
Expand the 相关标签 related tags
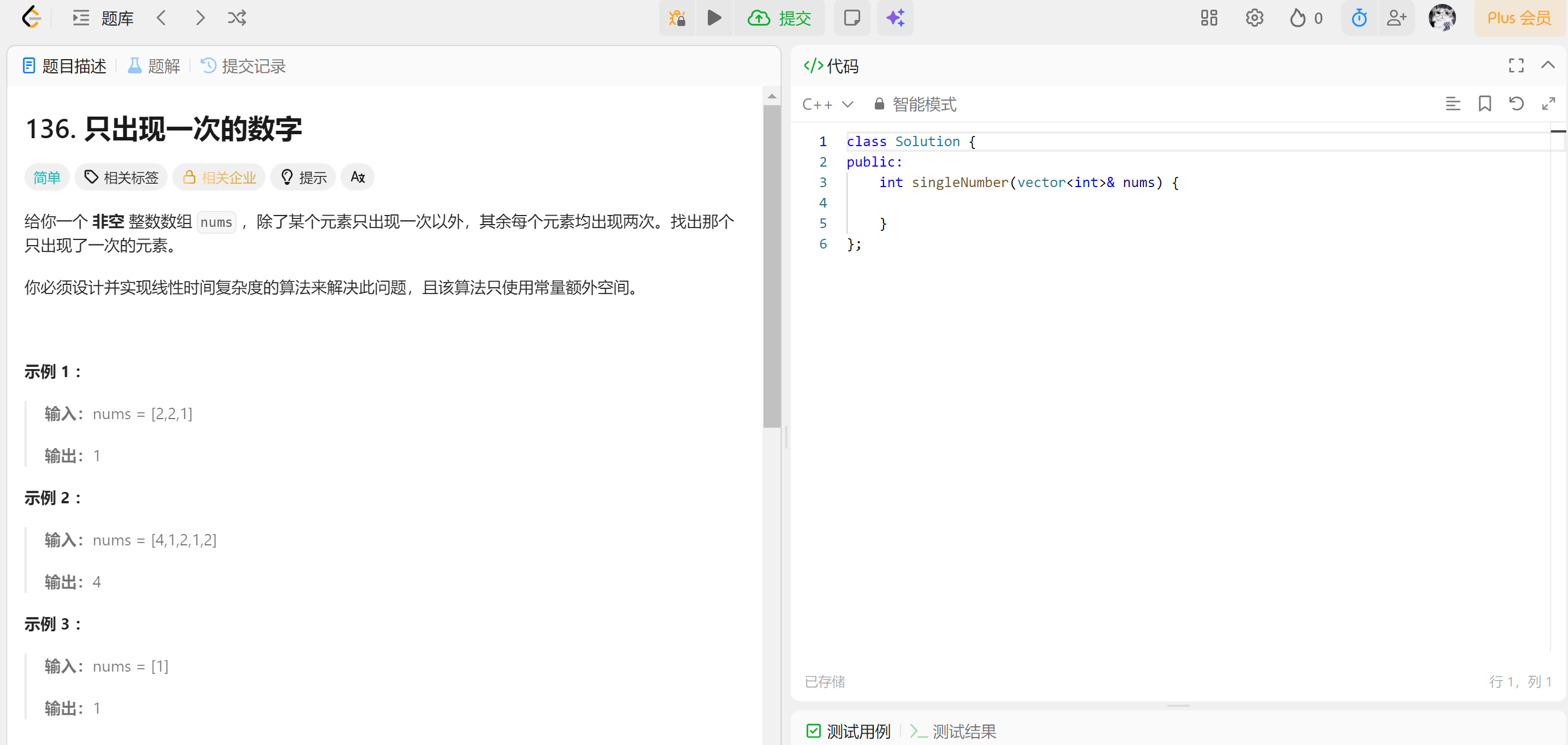coord(121,177)
